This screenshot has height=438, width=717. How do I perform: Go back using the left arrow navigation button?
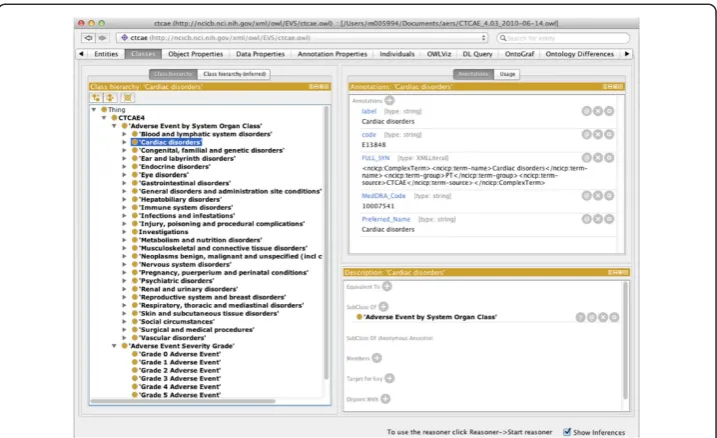tap(89, 38)
